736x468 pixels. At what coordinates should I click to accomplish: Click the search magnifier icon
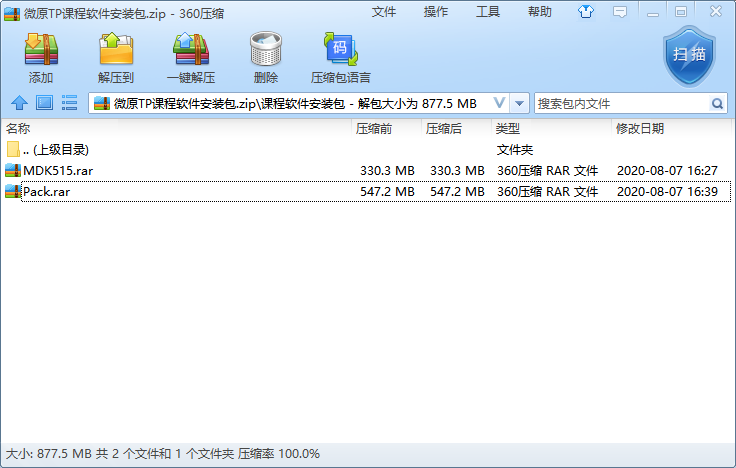point(717,103)
